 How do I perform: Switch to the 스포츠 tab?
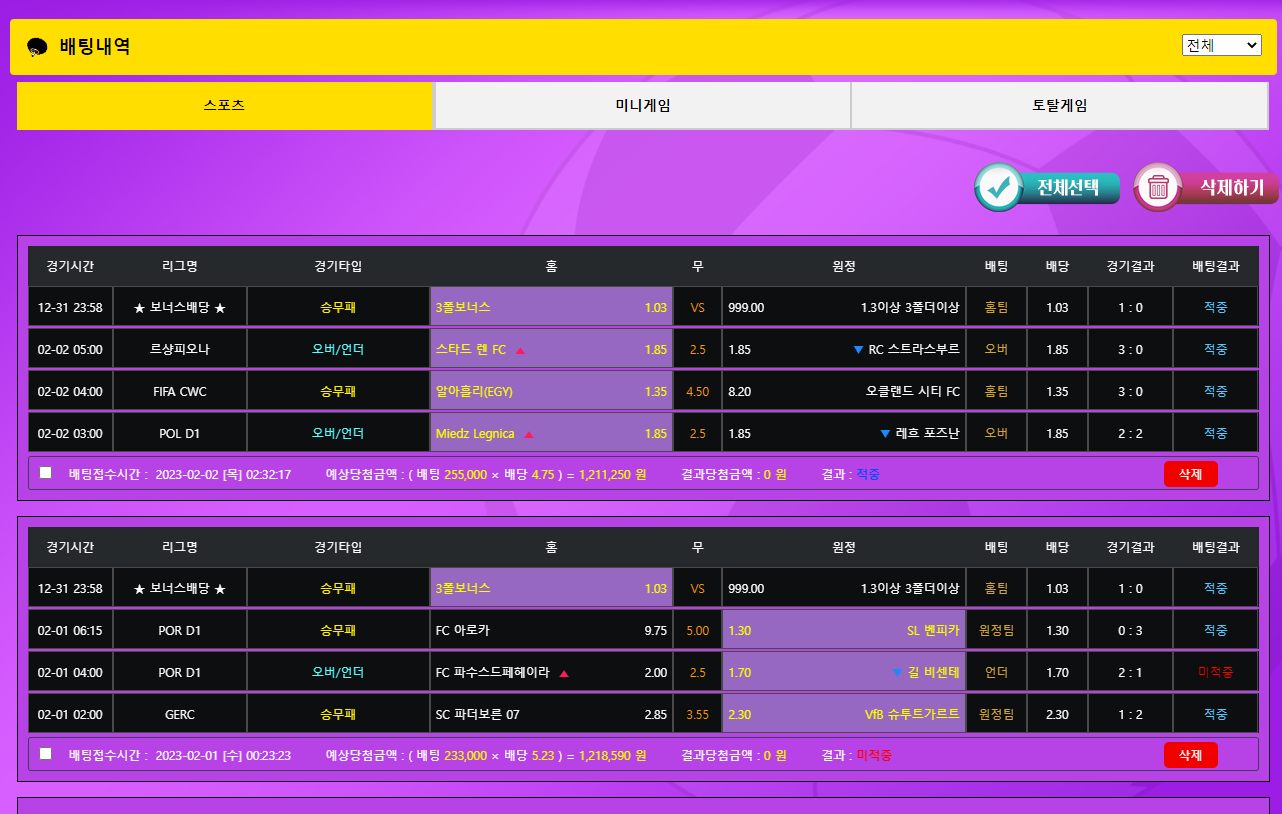(x=224, y=106)
